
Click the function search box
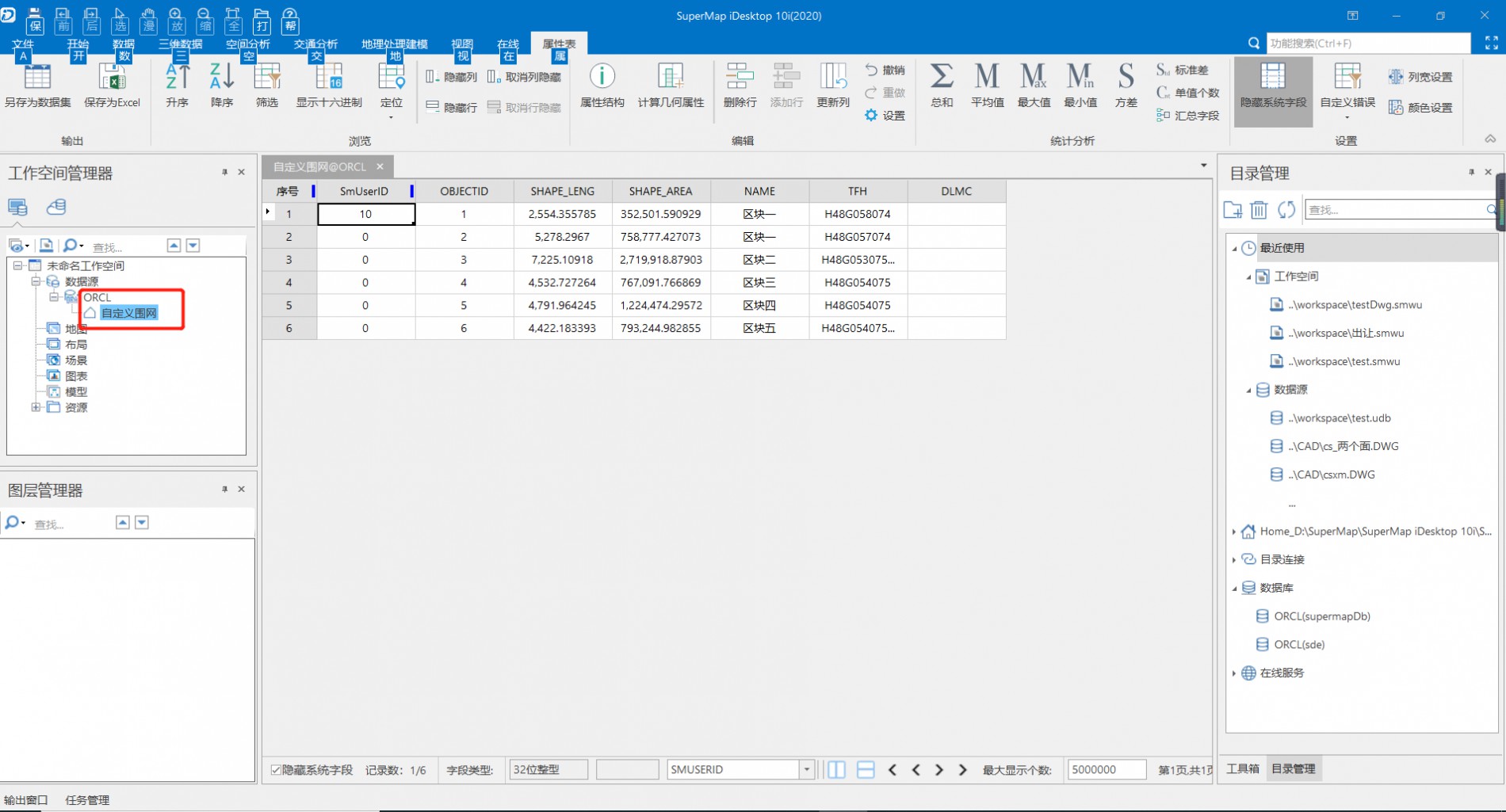[x=1367, y=43]
